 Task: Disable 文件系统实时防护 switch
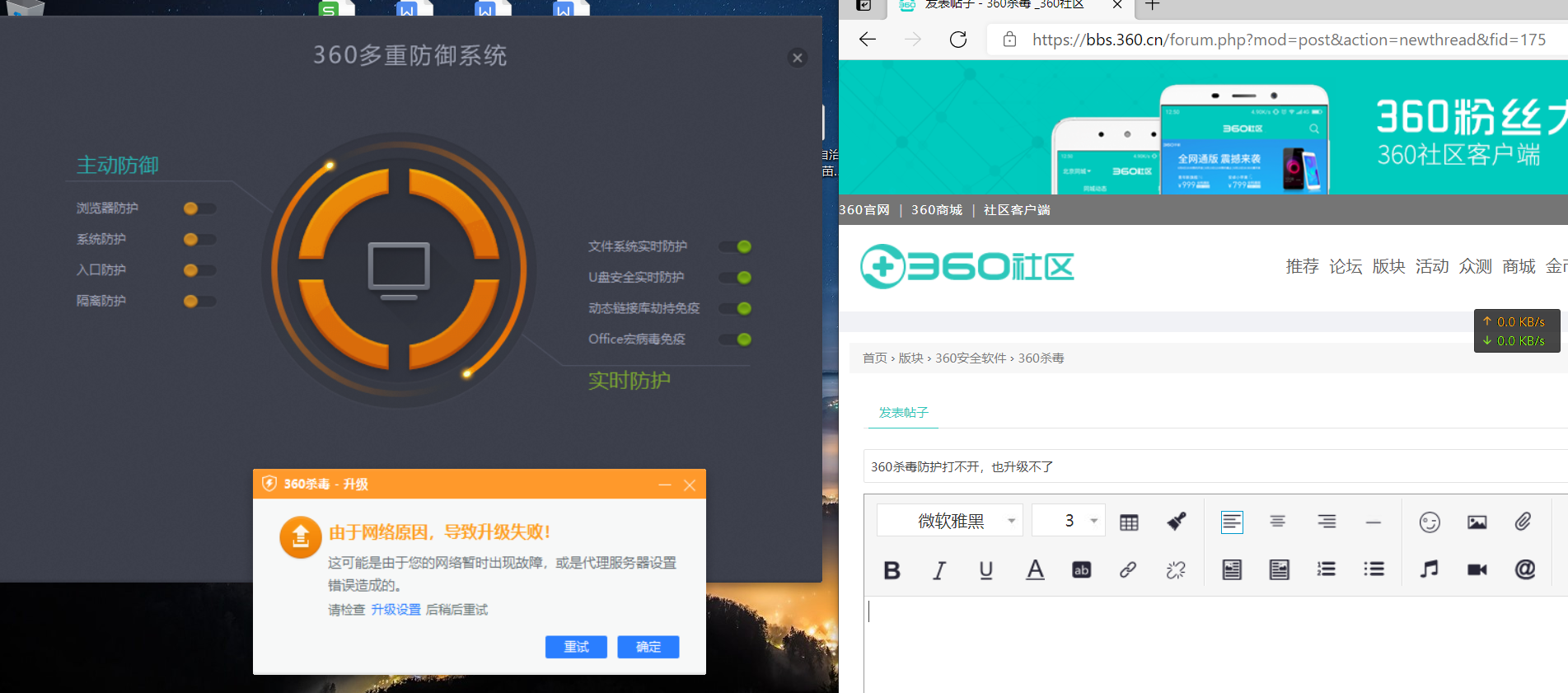click(735, 246)
